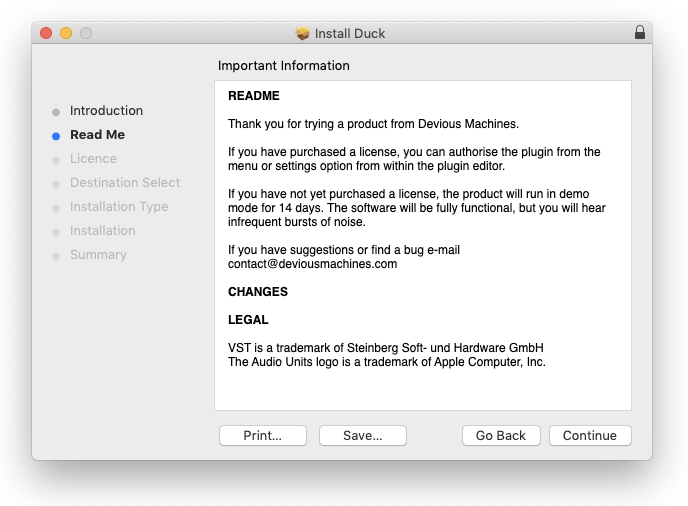The height and width of the screenshot is (506, 688).
Task: Select the Introduction step label
Action: (x=106, y=111)
